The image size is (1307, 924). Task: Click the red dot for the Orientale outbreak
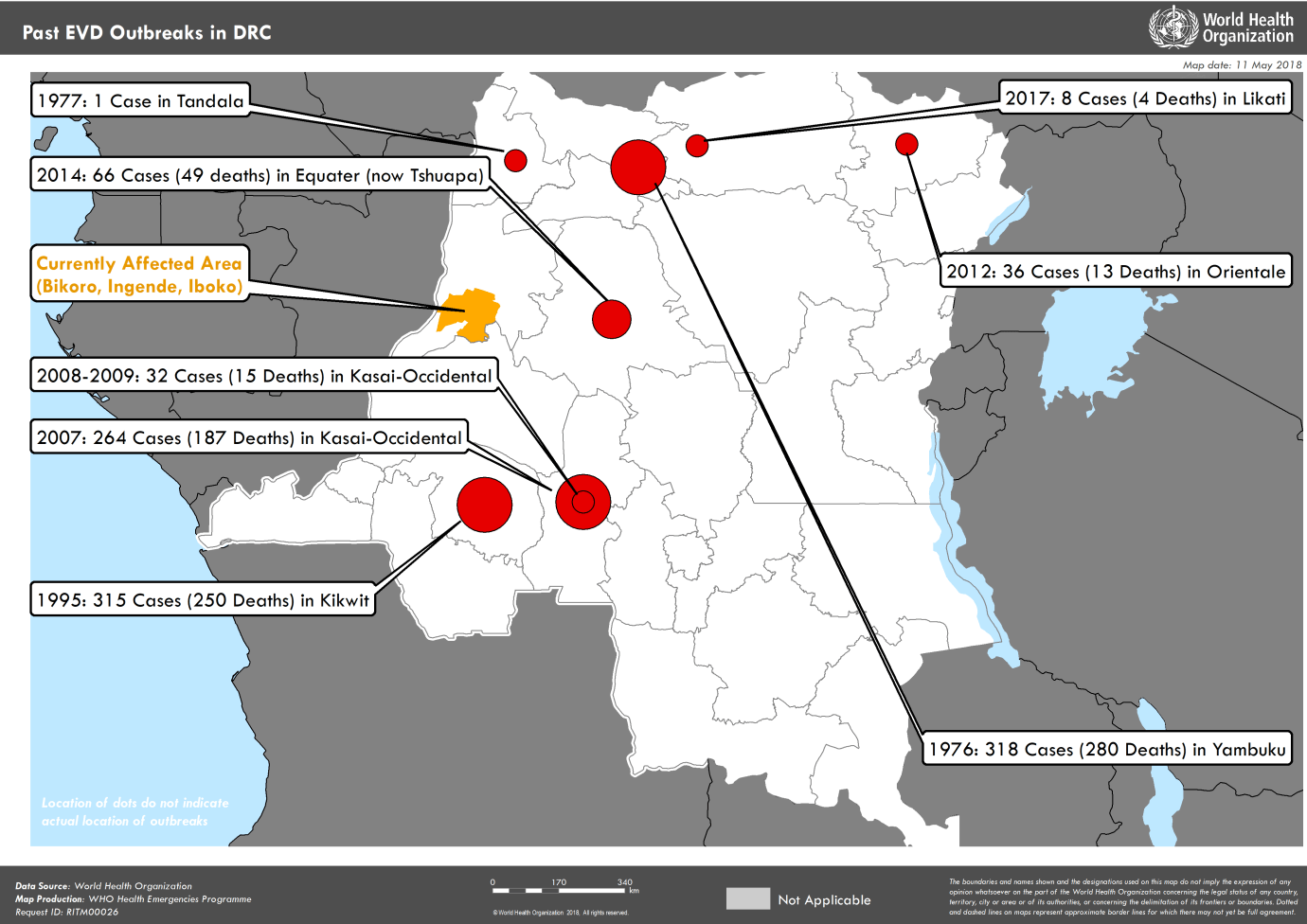(906, 144)
